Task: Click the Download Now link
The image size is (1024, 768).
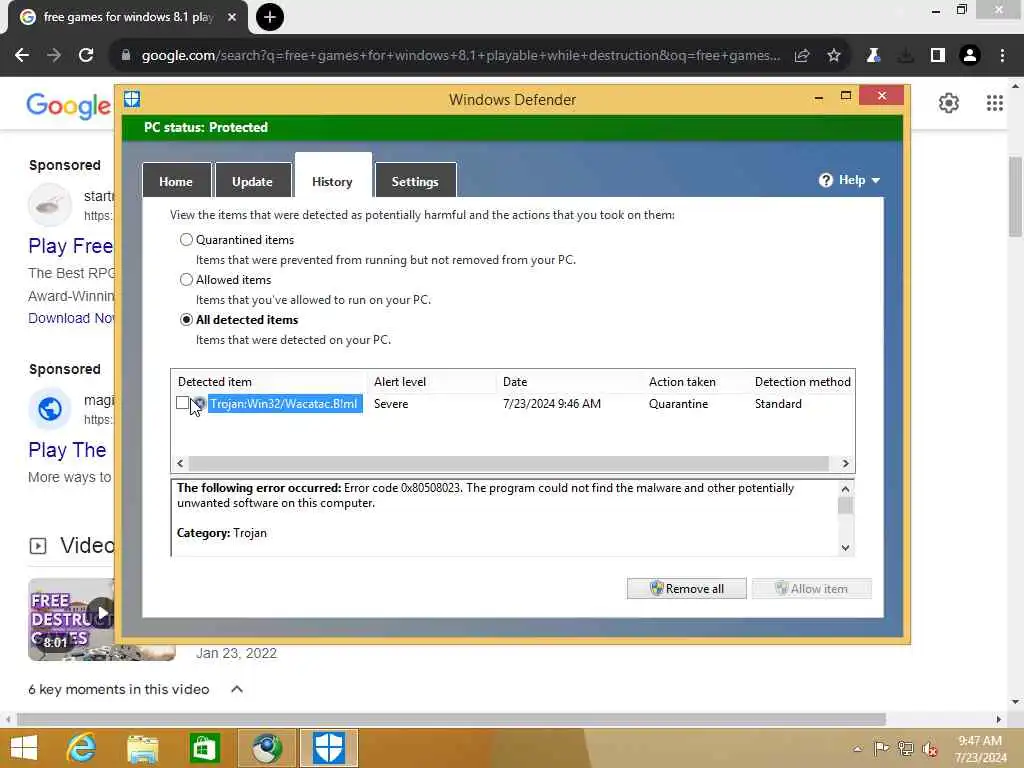Action: pos(71,318)
